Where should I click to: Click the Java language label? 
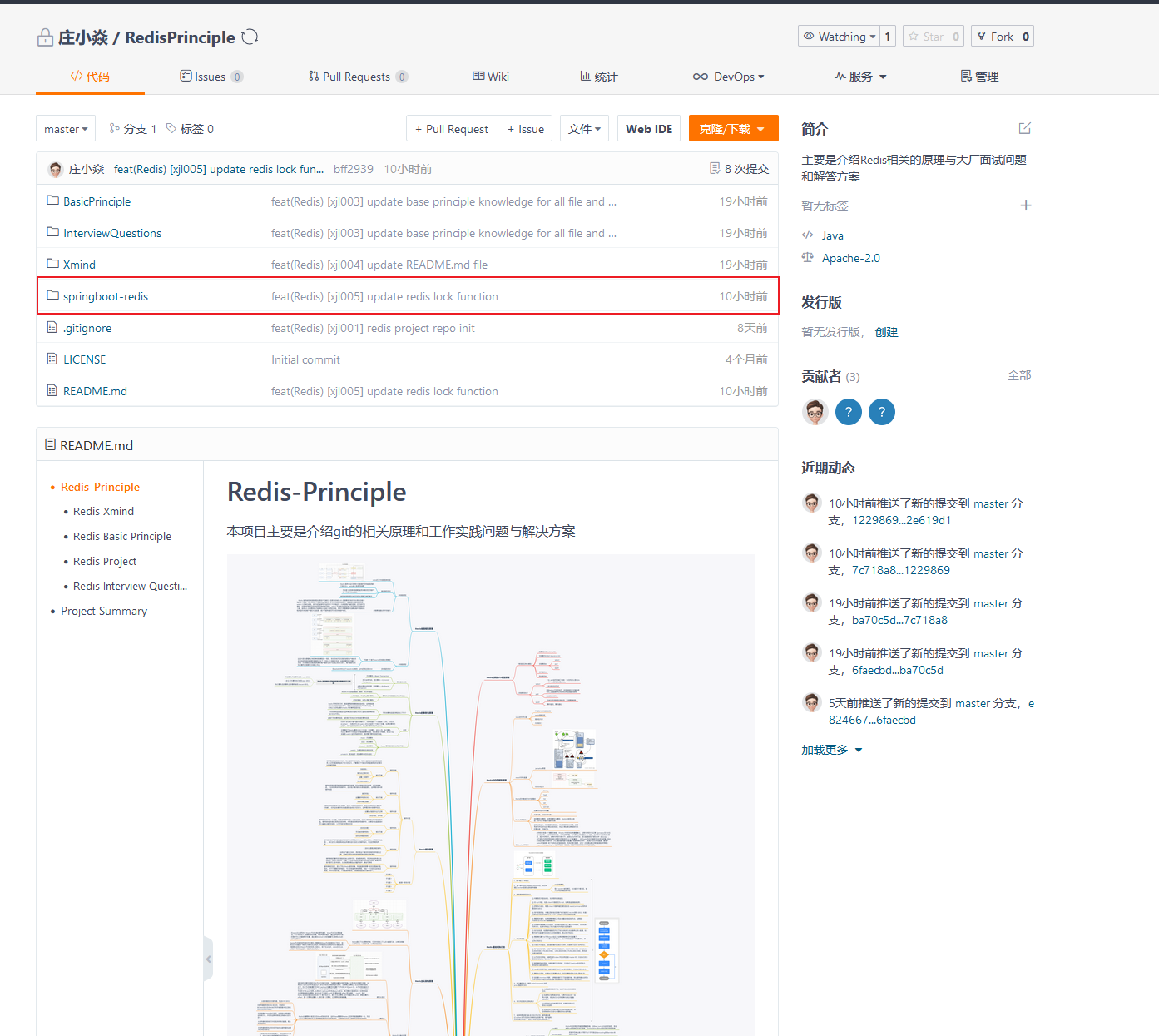click(x=833, y=235)
